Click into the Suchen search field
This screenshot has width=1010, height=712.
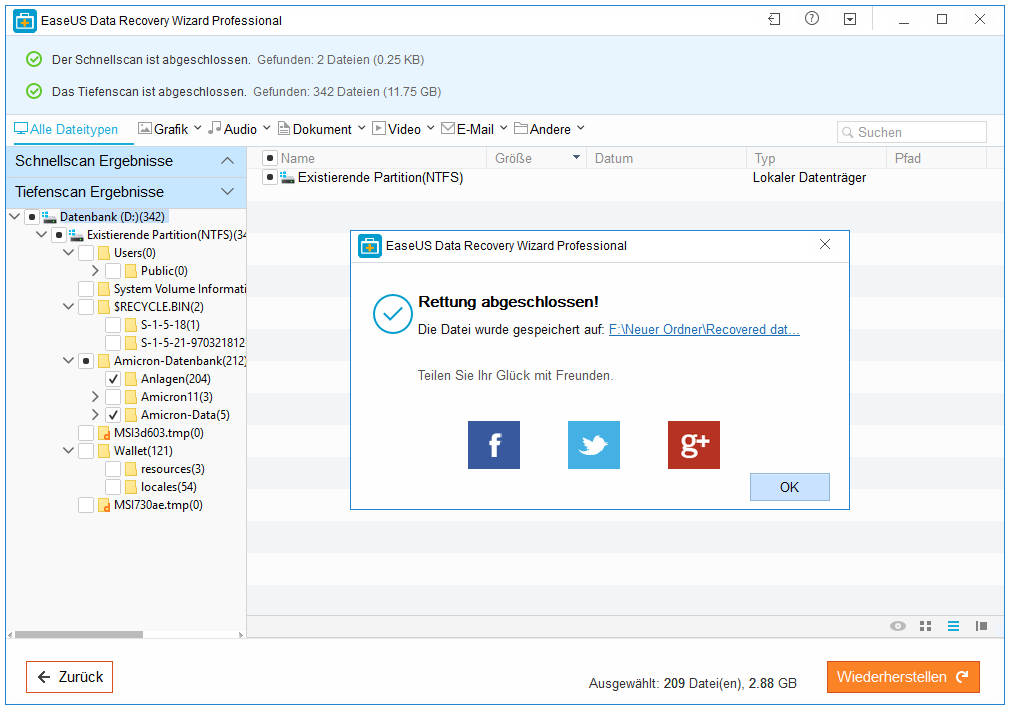pyautogui.click(x=911, y=132)
